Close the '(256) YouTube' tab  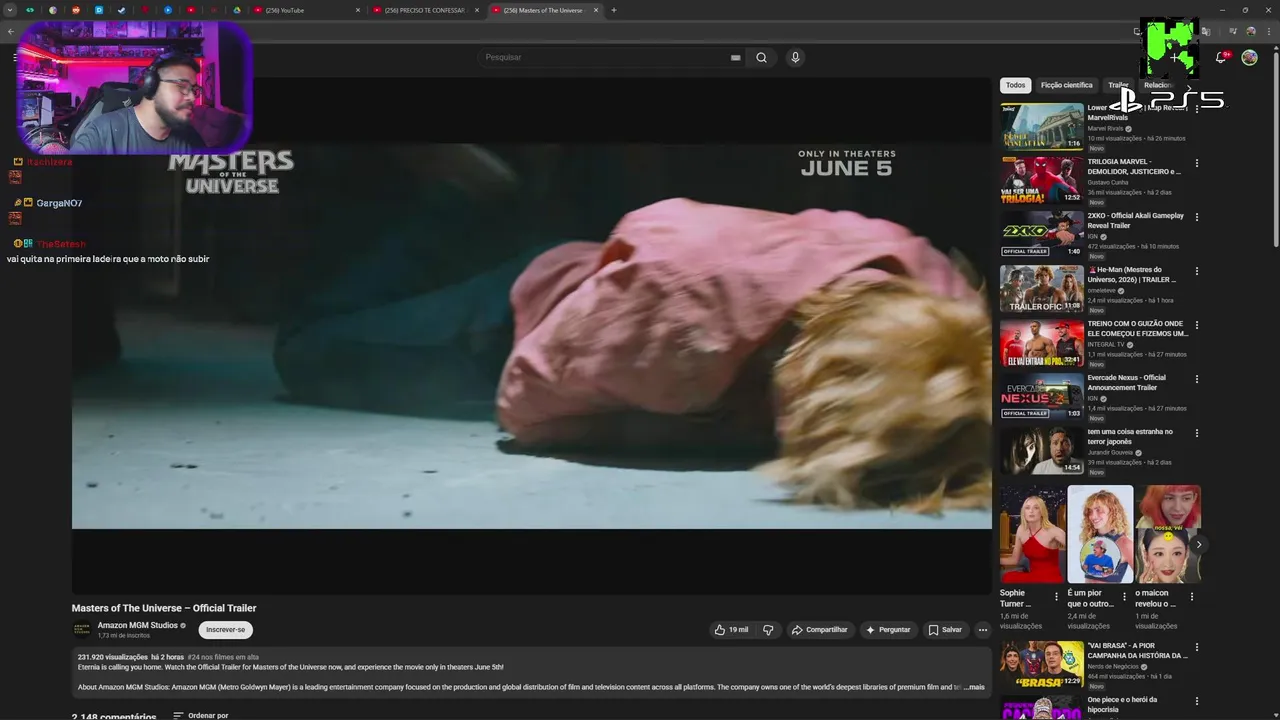point(358,10)
